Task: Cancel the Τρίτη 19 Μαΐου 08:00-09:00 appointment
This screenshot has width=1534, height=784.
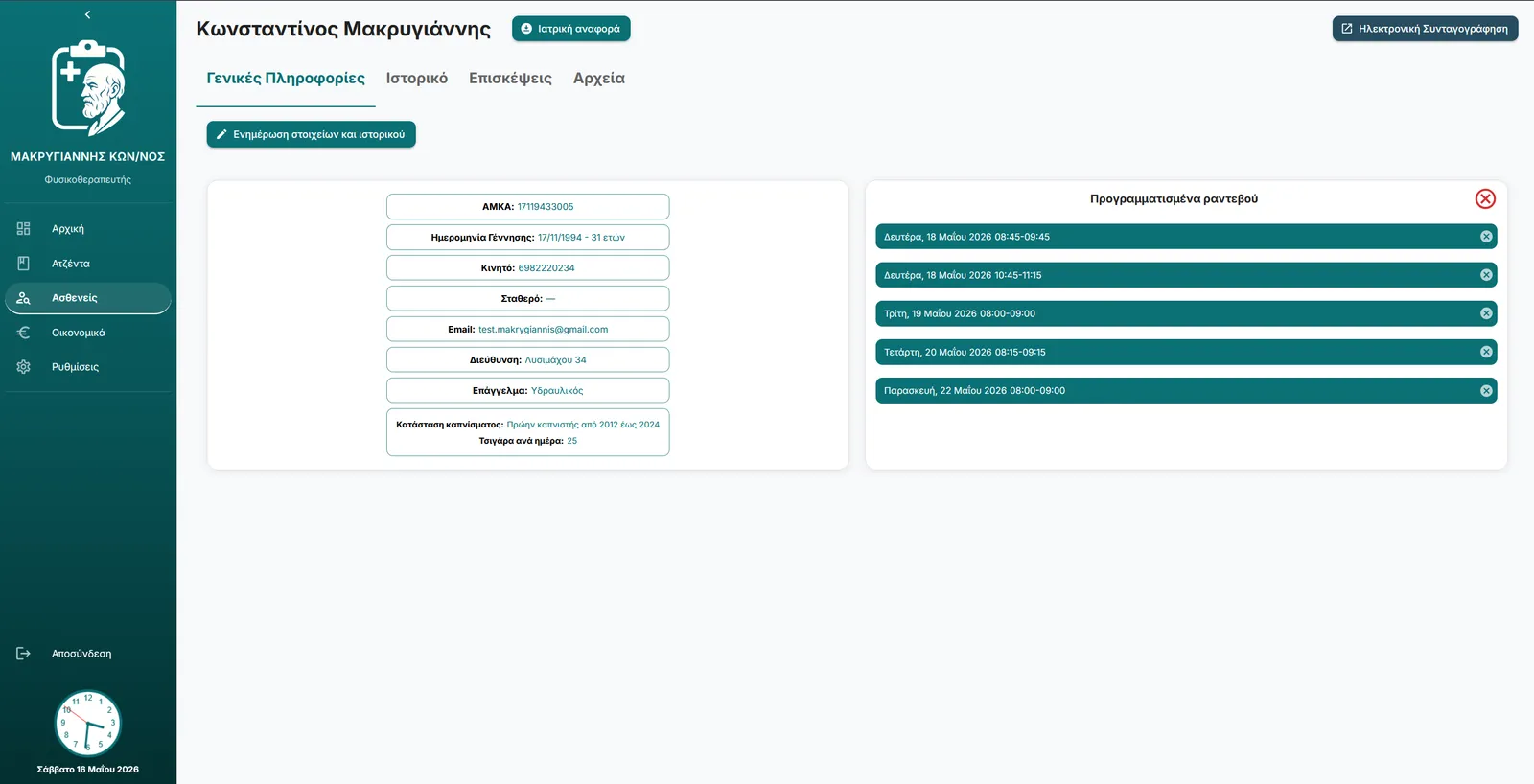Action: click(1486, 313)
